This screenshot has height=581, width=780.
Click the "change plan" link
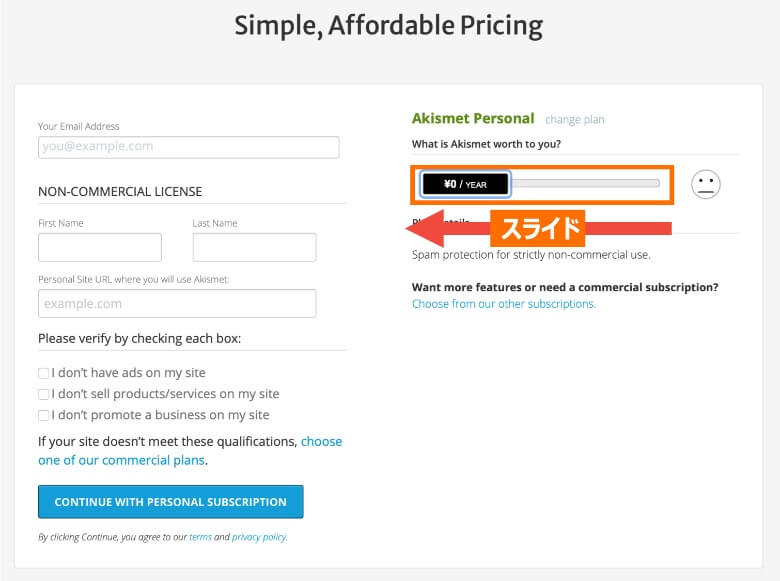tap(574, 120)
